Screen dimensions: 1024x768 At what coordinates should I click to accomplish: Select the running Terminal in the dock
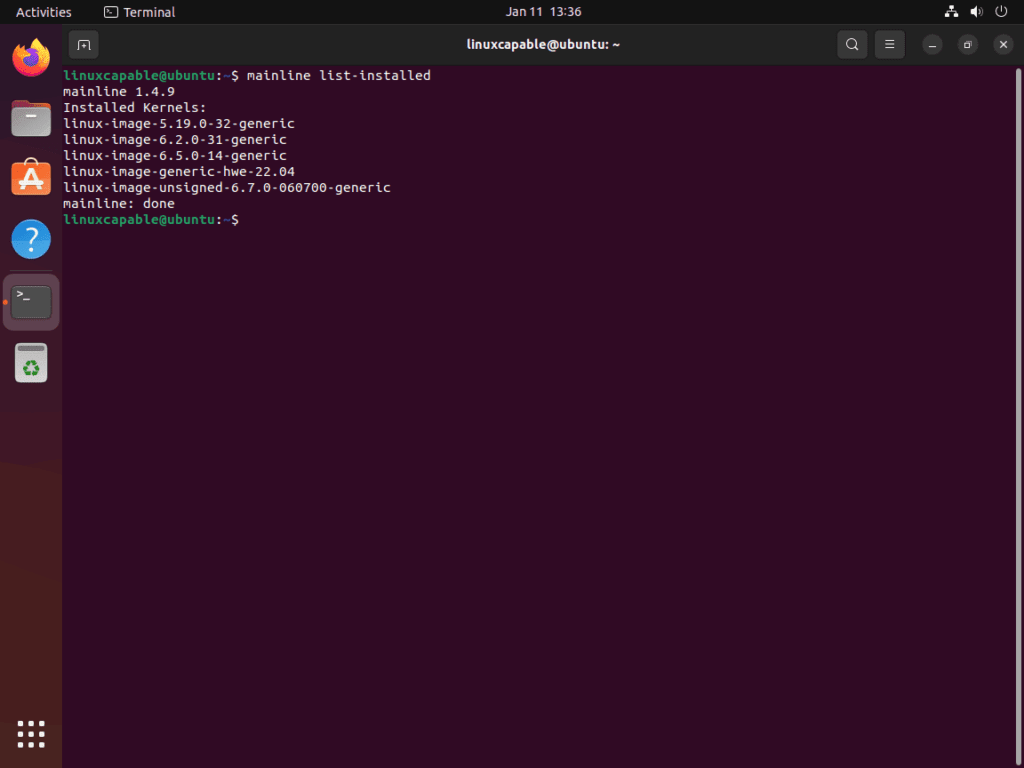(x=30, y=300)
